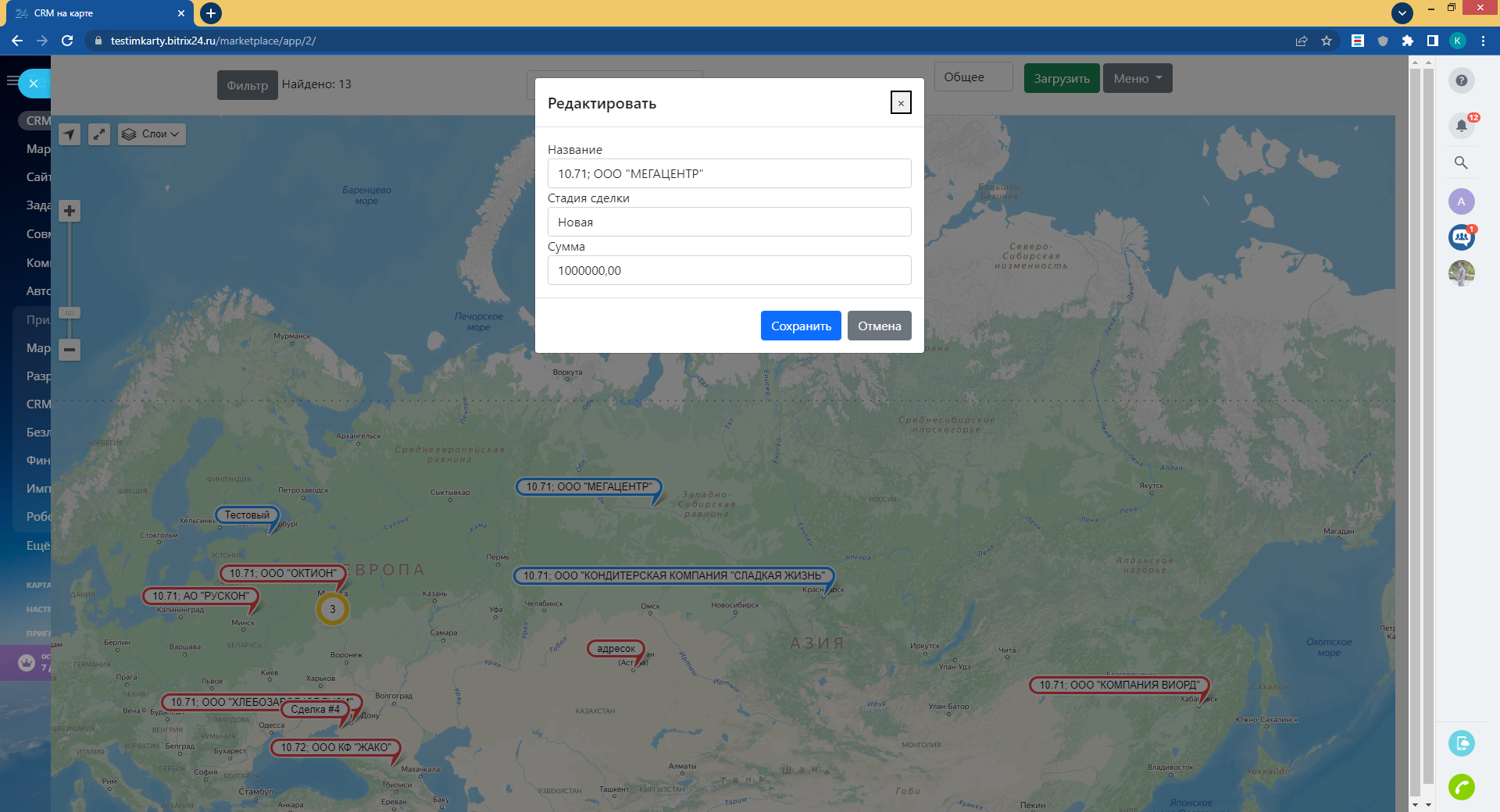Screen dimensions: 1500x812
Task: Click the map zoom out minus button
Action: click(x=70, y=350)
